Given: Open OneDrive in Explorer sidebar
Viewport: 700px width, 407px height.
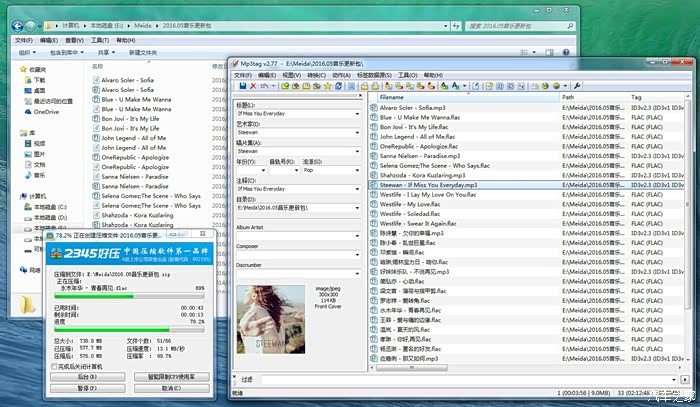Looking at the screenshot, I should (45, 112).
